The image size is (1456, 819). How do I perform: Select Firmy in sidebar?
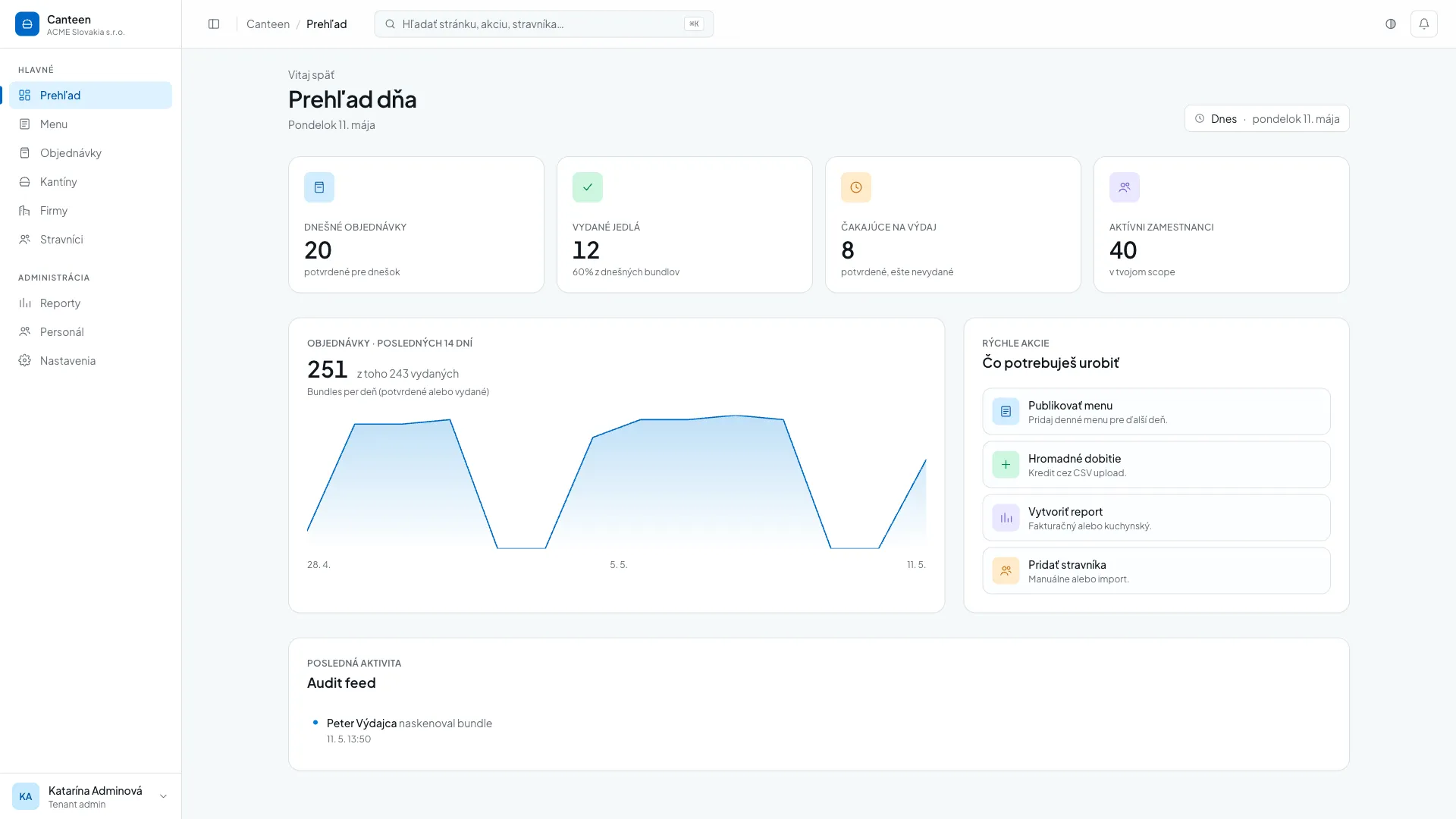point(91,211)
